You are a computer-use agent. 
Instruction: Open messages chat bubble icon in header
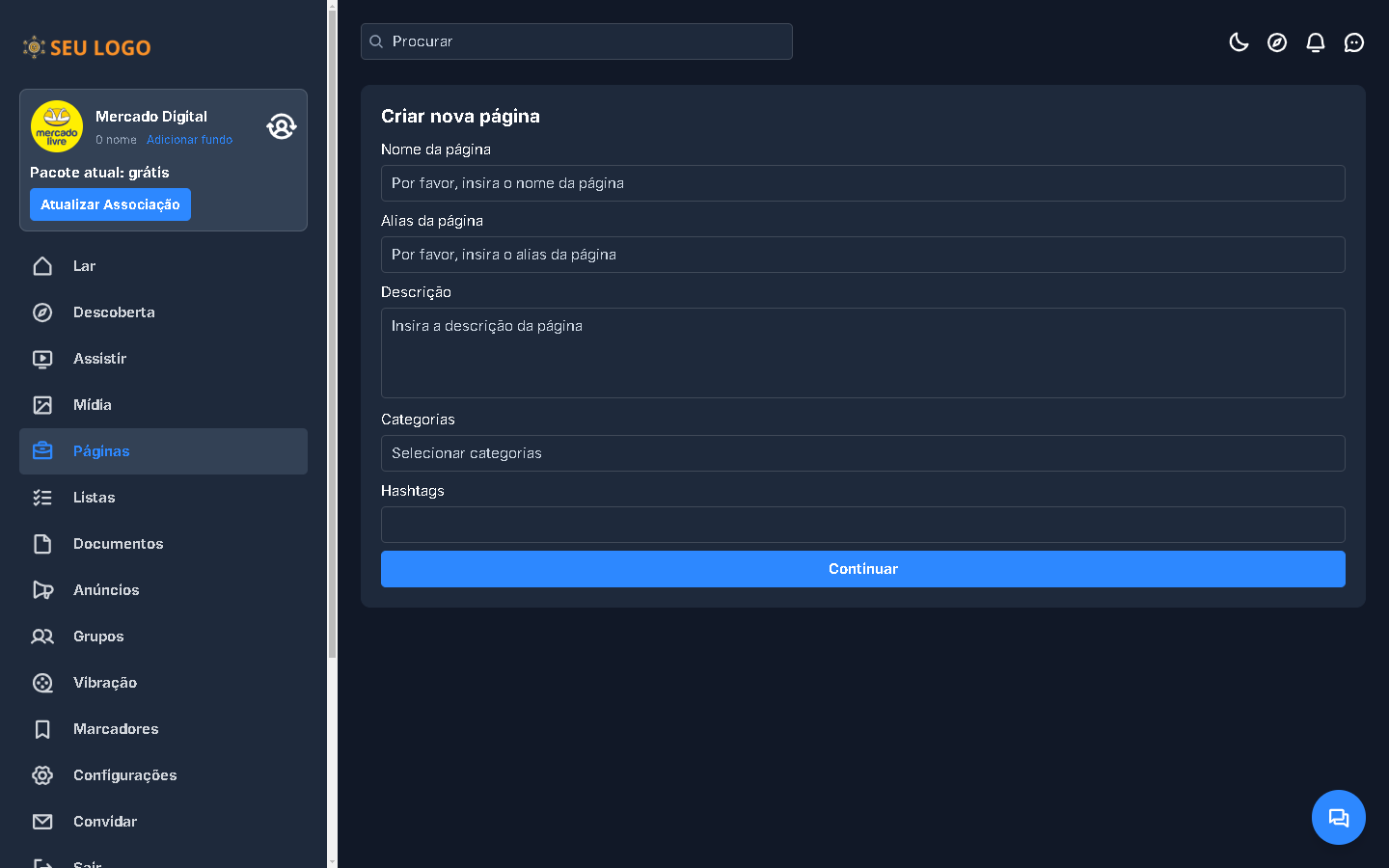click(x=1354, y=42)
